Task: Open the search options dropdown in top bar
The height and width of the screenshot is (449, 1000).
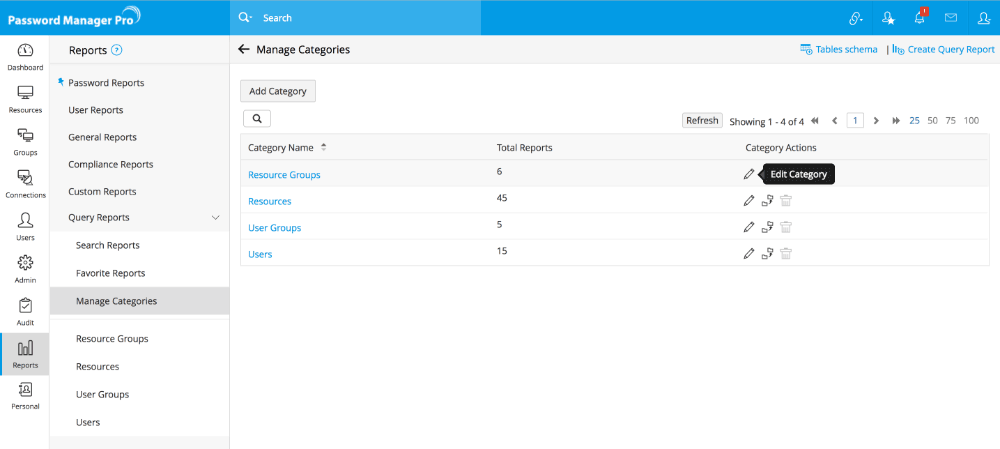Action: [x=246, y=18]
